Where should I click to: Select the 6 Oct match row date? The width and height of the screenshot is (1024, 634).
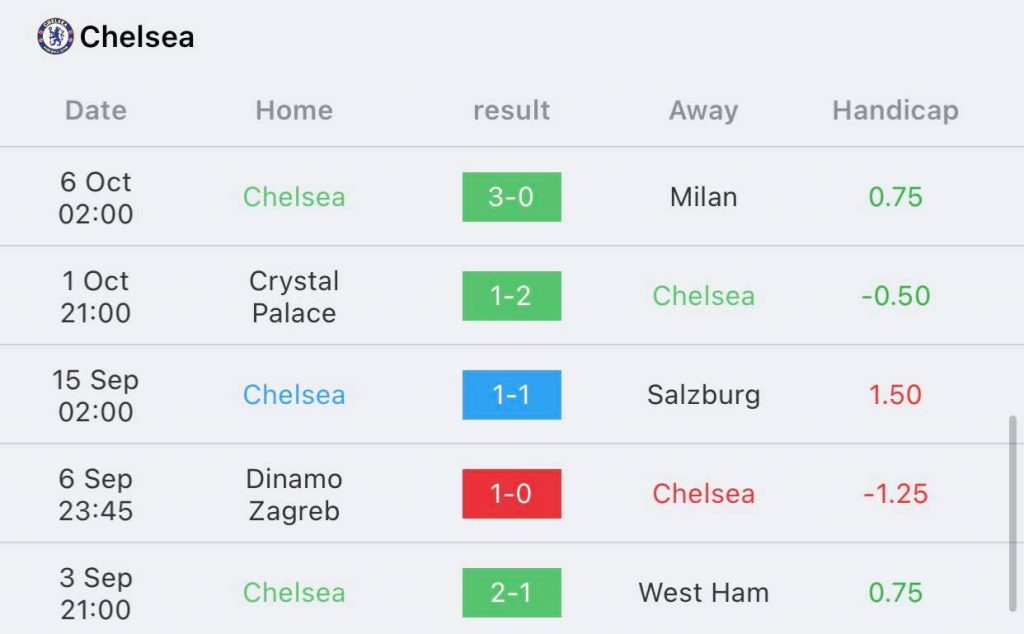point(95,197)
